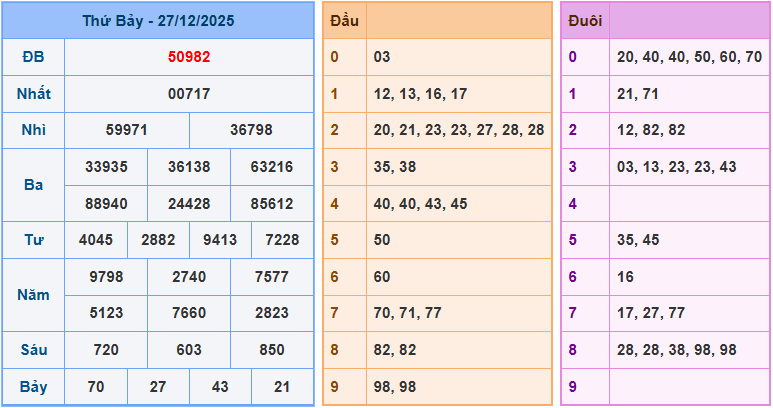This screenshot has height=408, width=773.
Task: Click the Thứ Bảy - 27/12/2025 header
Action: (x=158, y=20)
